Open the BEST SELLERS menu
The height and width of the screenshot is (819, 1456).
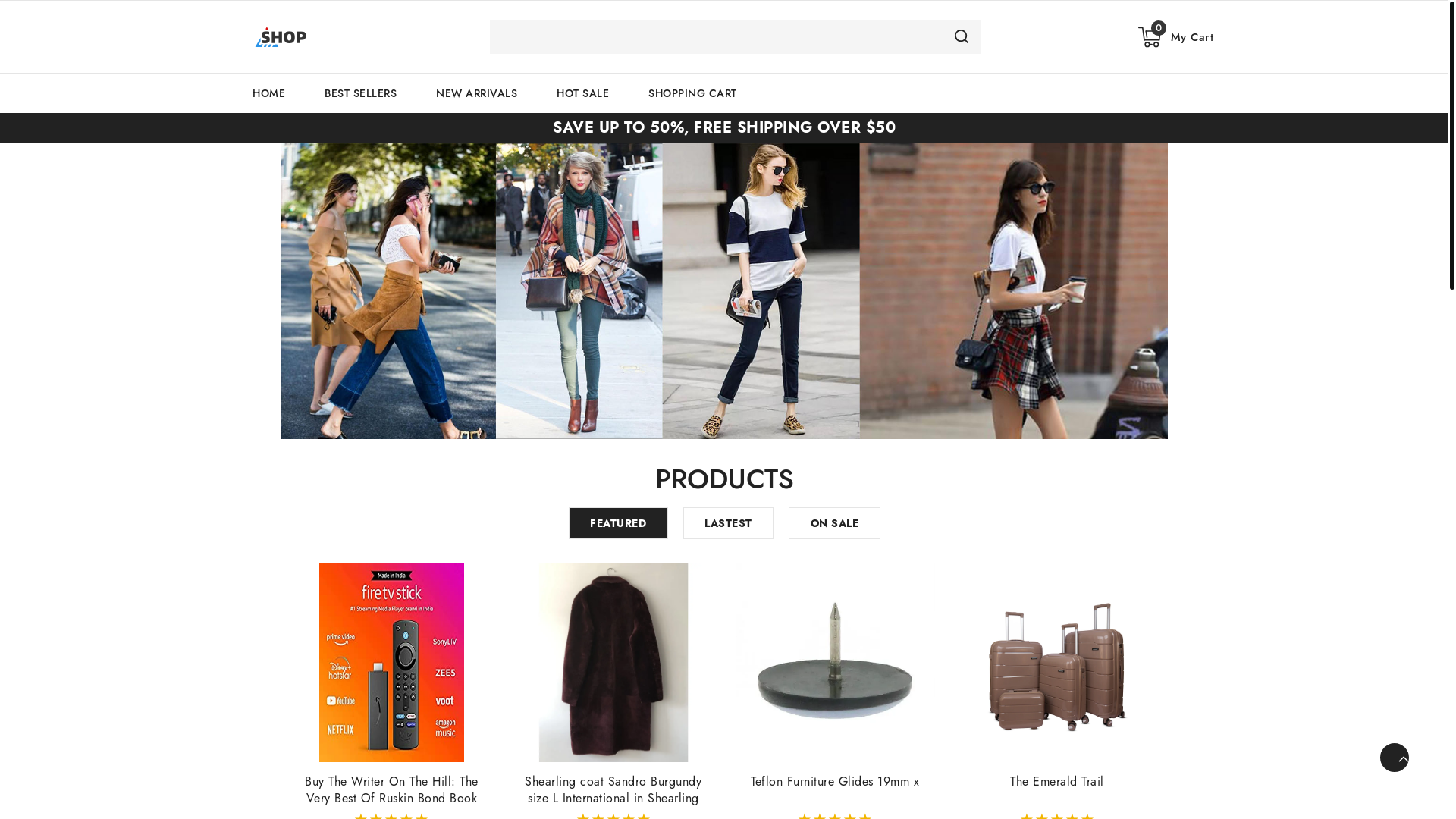pyautogui.click(x=360, y=93)
